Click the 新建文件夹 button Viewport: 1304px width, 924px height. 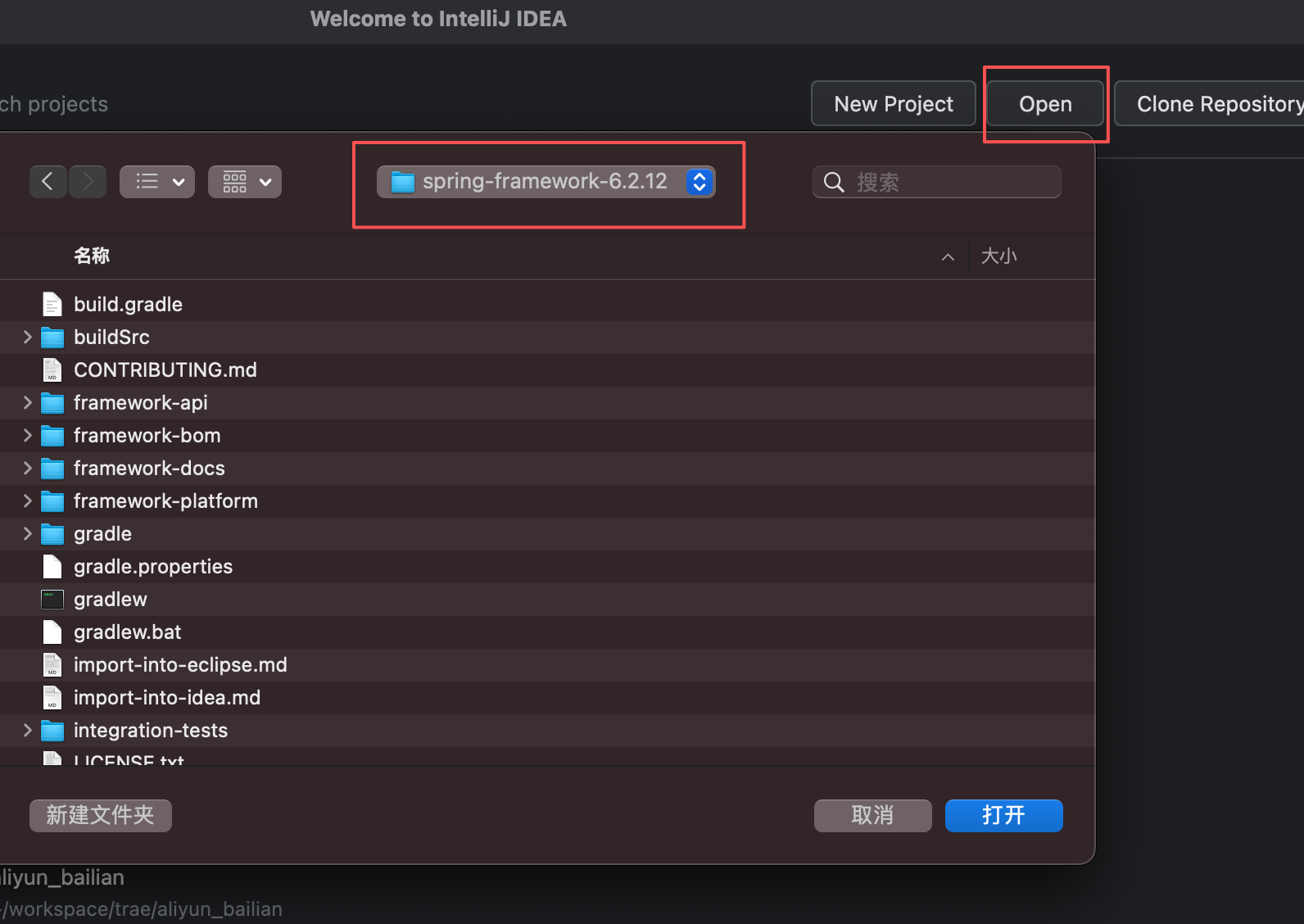[101, 816]
